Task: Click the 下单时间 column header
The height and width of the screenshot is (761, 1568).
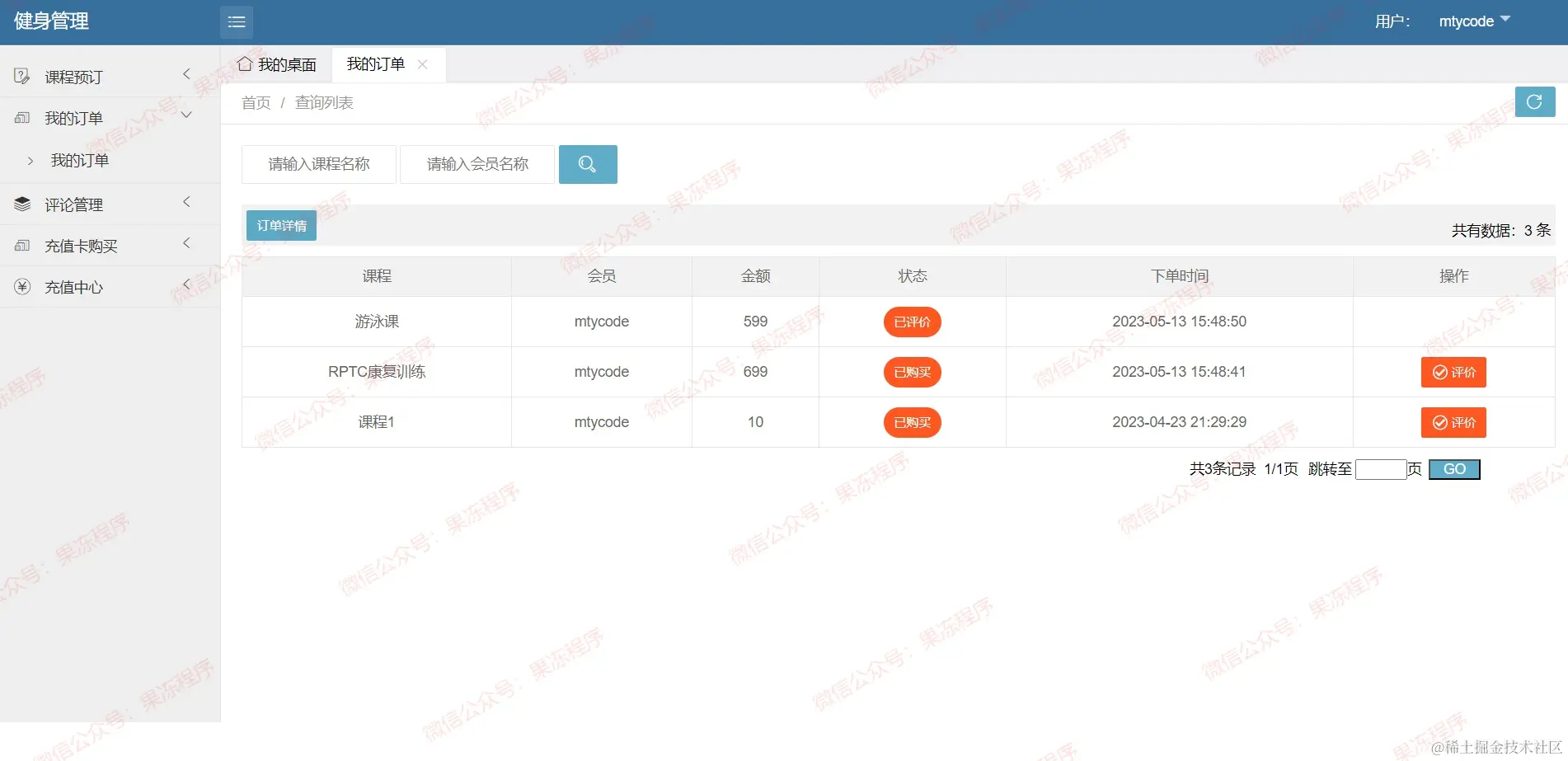Action: (1180, 276)
